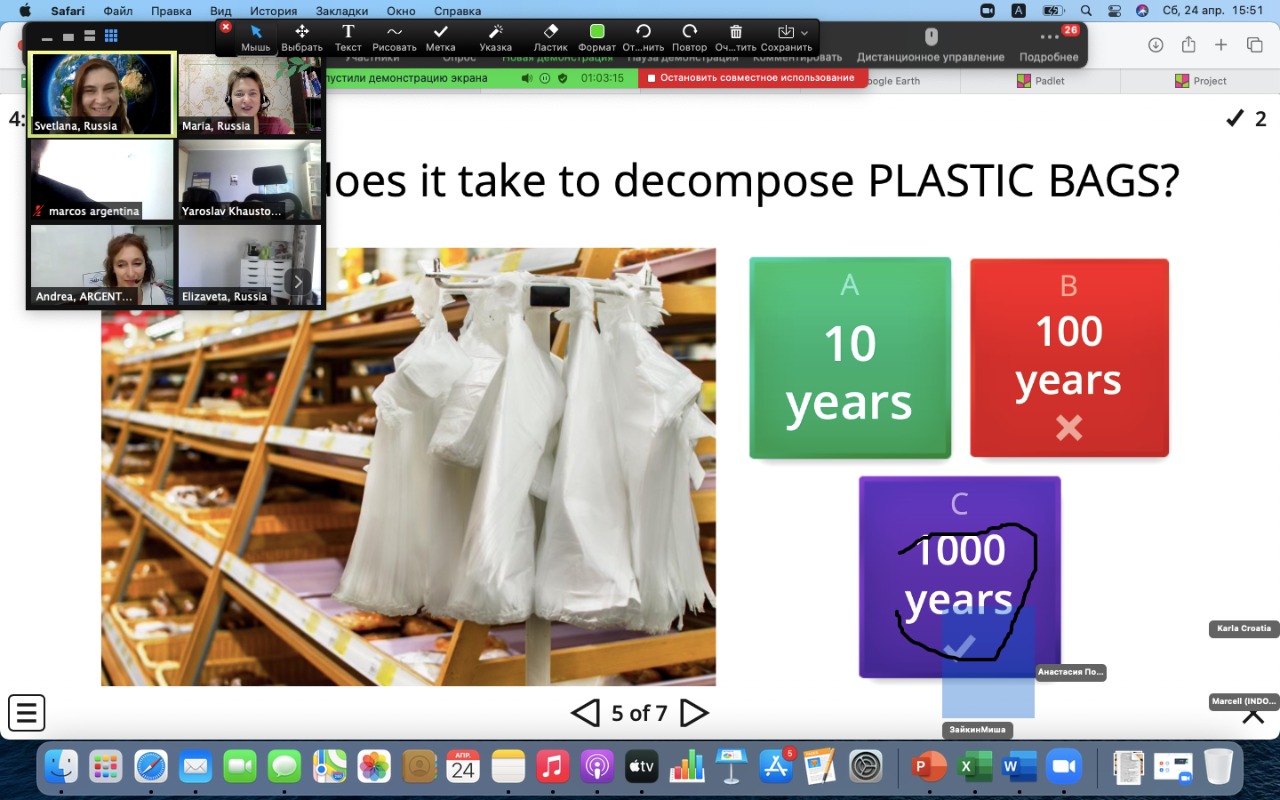Image resolution: width=1280 pixels, height=800 pixels.
Task: Open Keynote from the Dock
Action: click(x=731, y=767)
